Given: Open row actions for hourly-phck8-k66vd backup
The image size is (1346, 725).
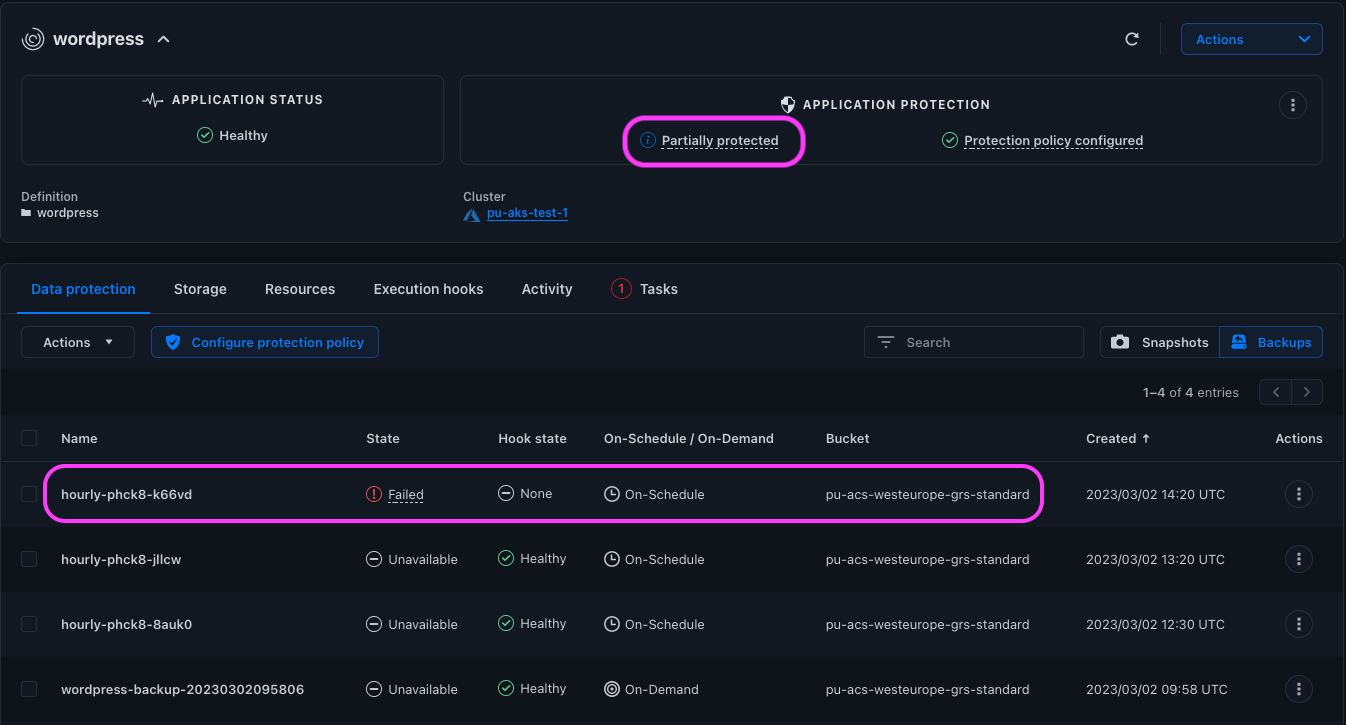Looking at the screenshot, I should (1298, 494).
